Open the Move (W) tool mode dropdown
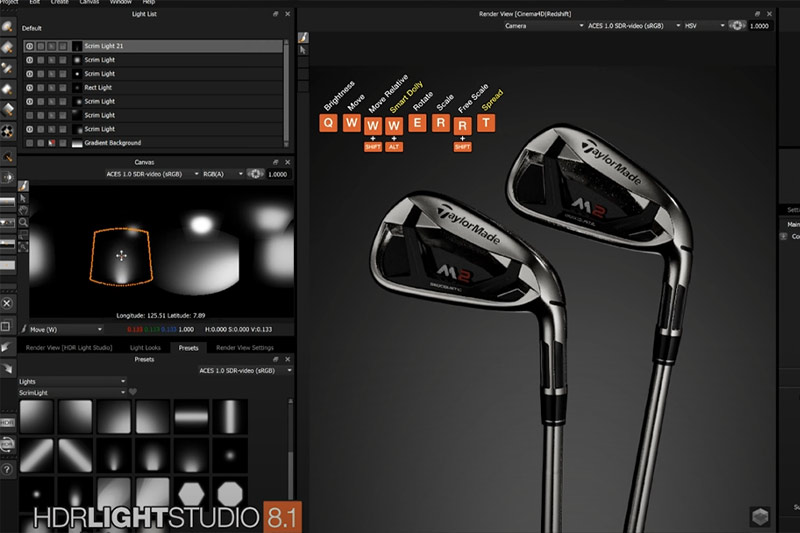The height and width of the screenshot is (533, 800). 66,329
